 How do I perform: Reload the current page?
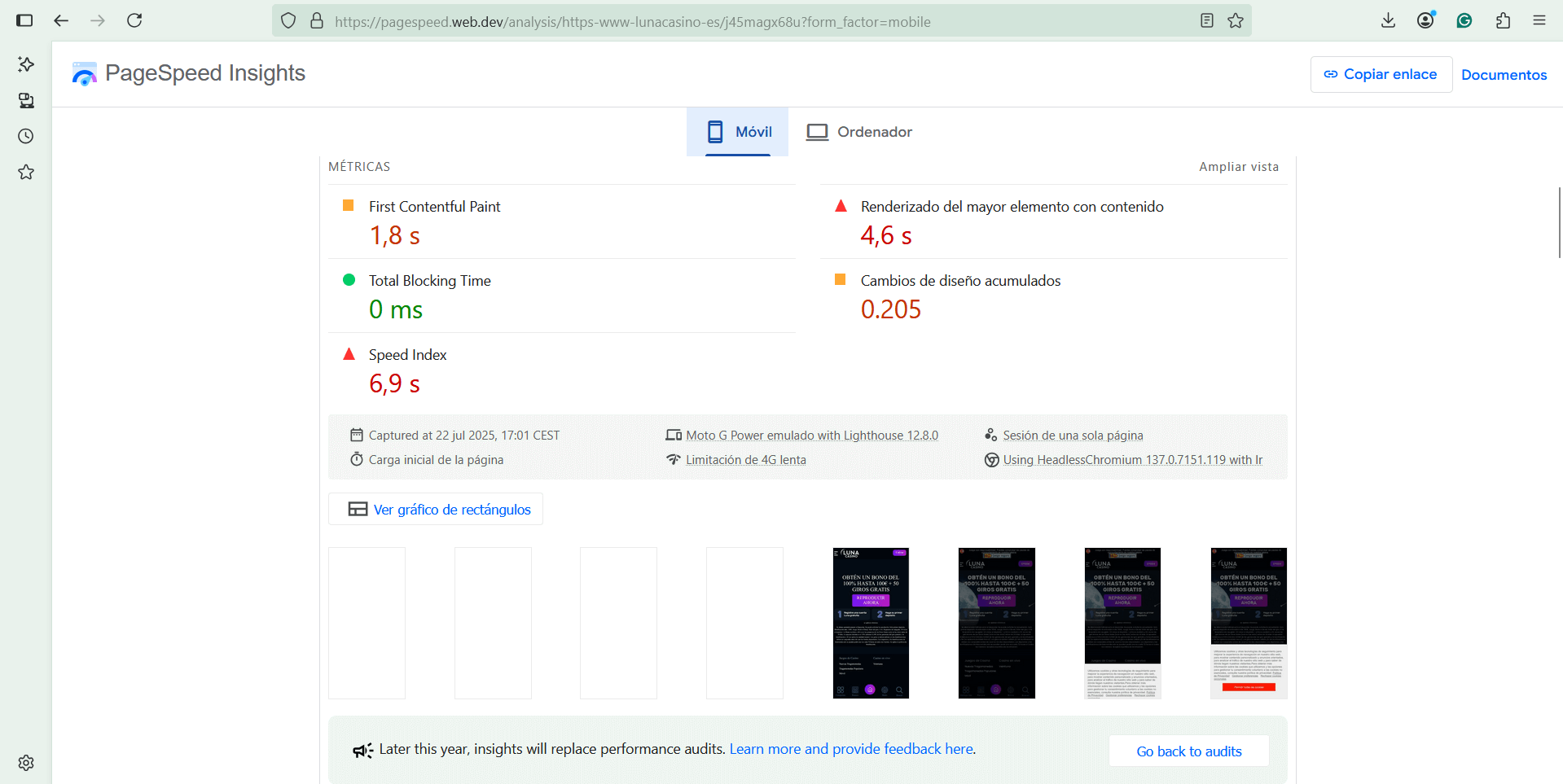pyautogui.click(x=134, y=20)
